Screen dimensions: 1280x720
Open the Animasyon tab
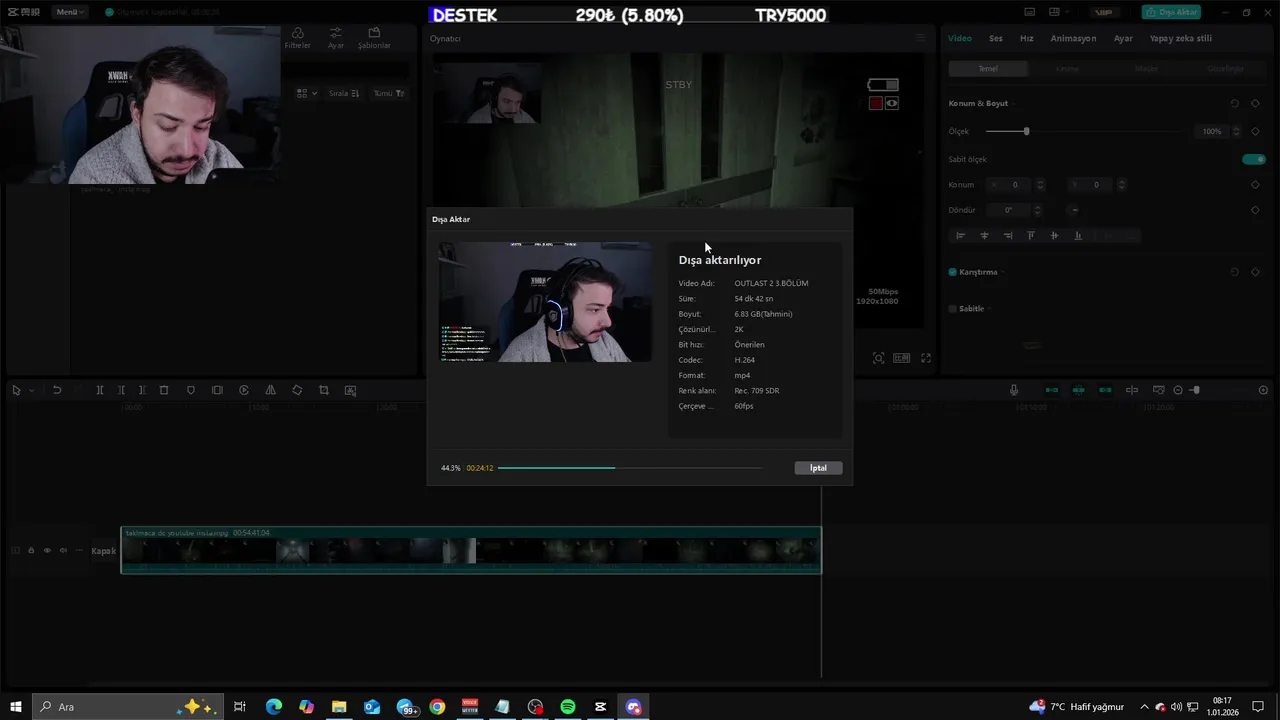pos(1073,38)
